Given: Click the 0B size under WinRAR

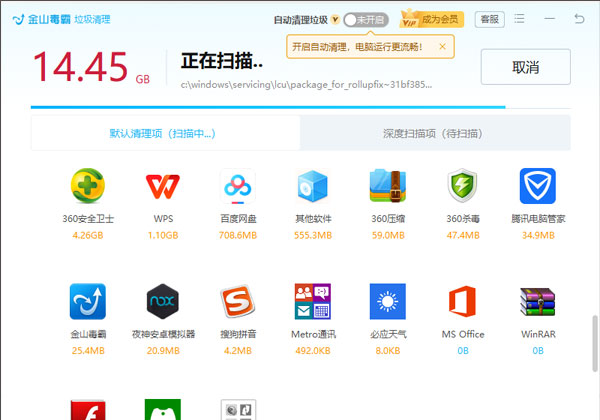Looking at the screenshot, I should [538, 351].
